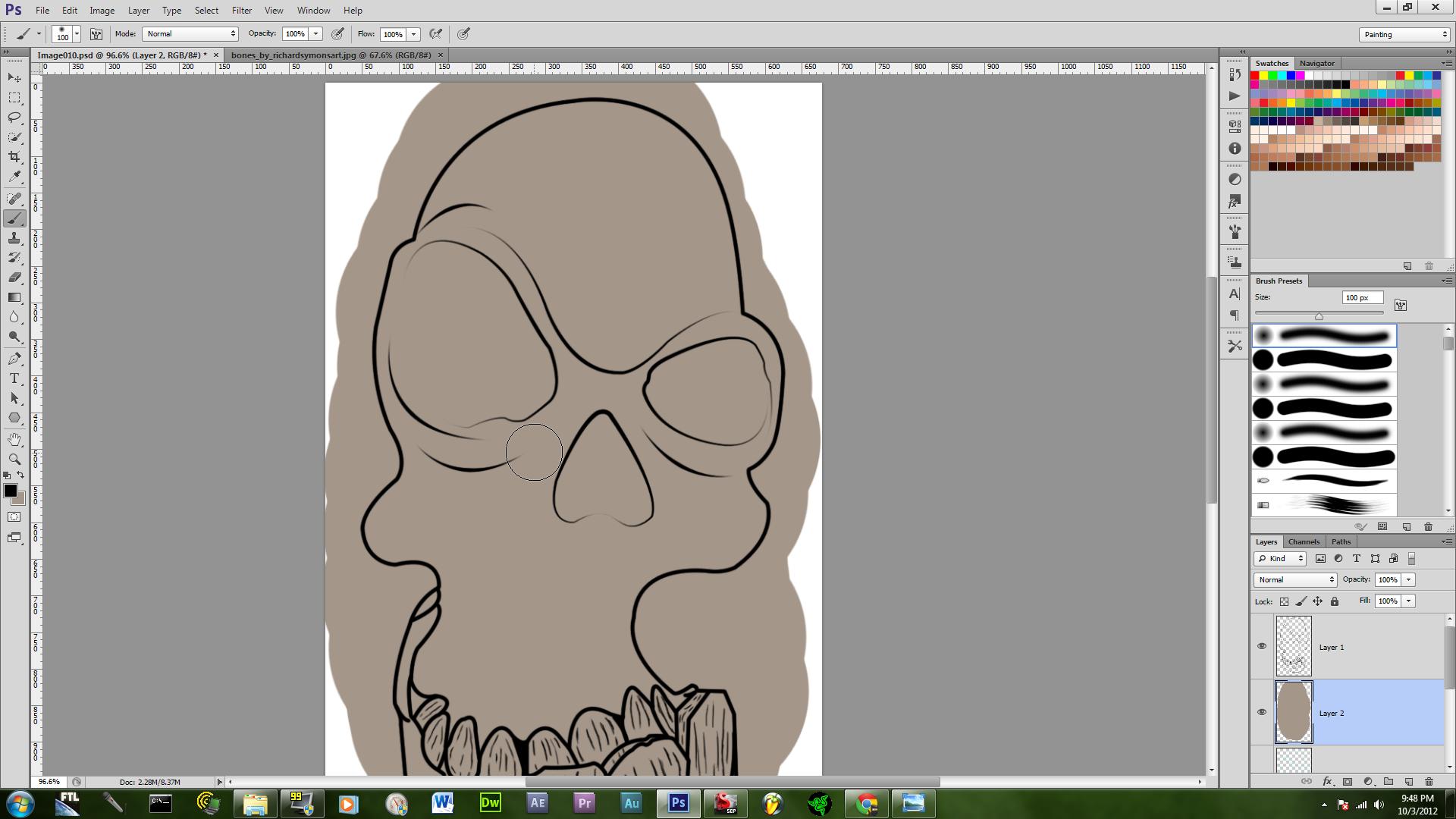Switch to the Channels tab

coord(1304,542)
